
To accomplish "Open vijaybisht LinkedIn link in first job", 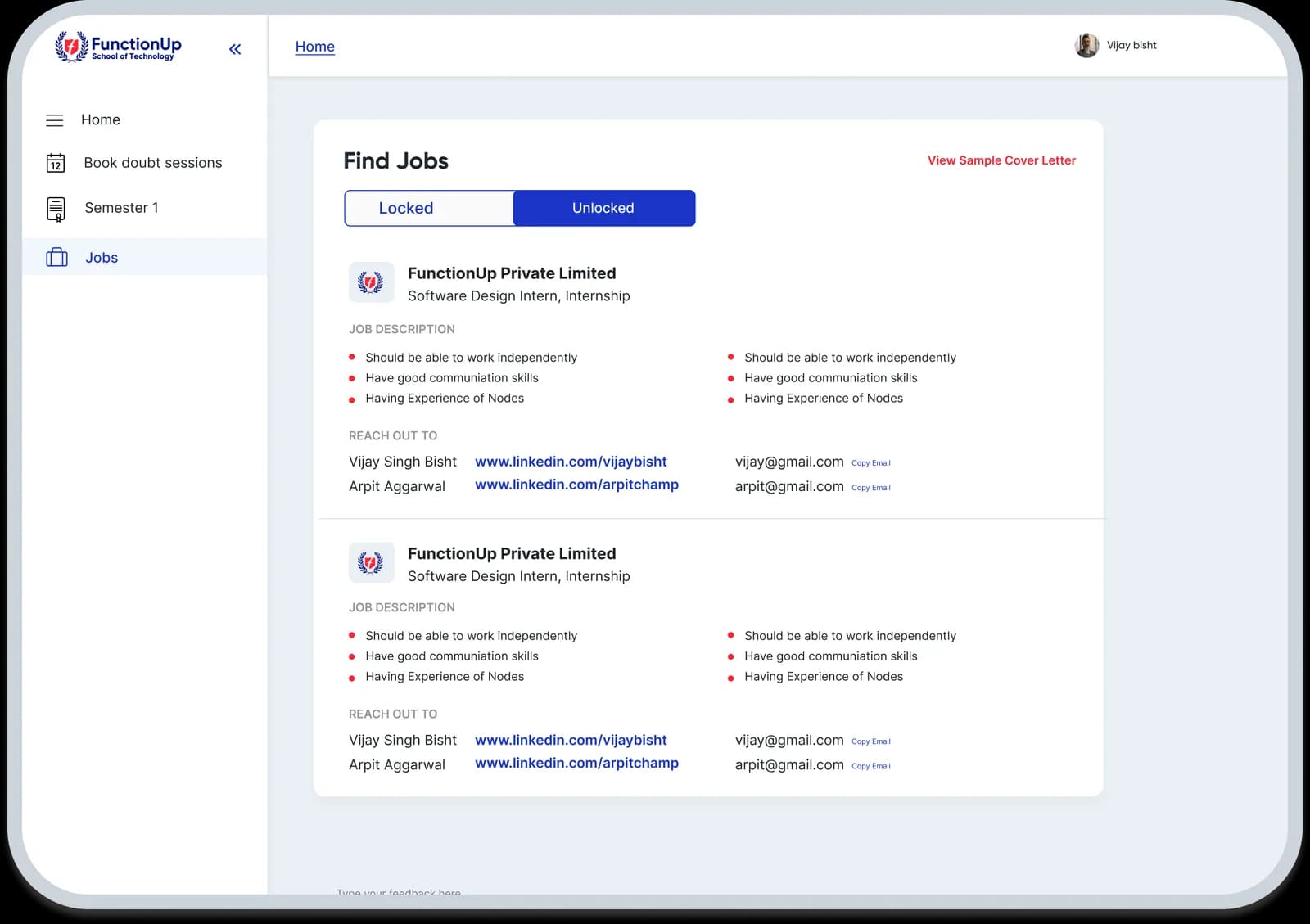I will click(x=571, y=462).
